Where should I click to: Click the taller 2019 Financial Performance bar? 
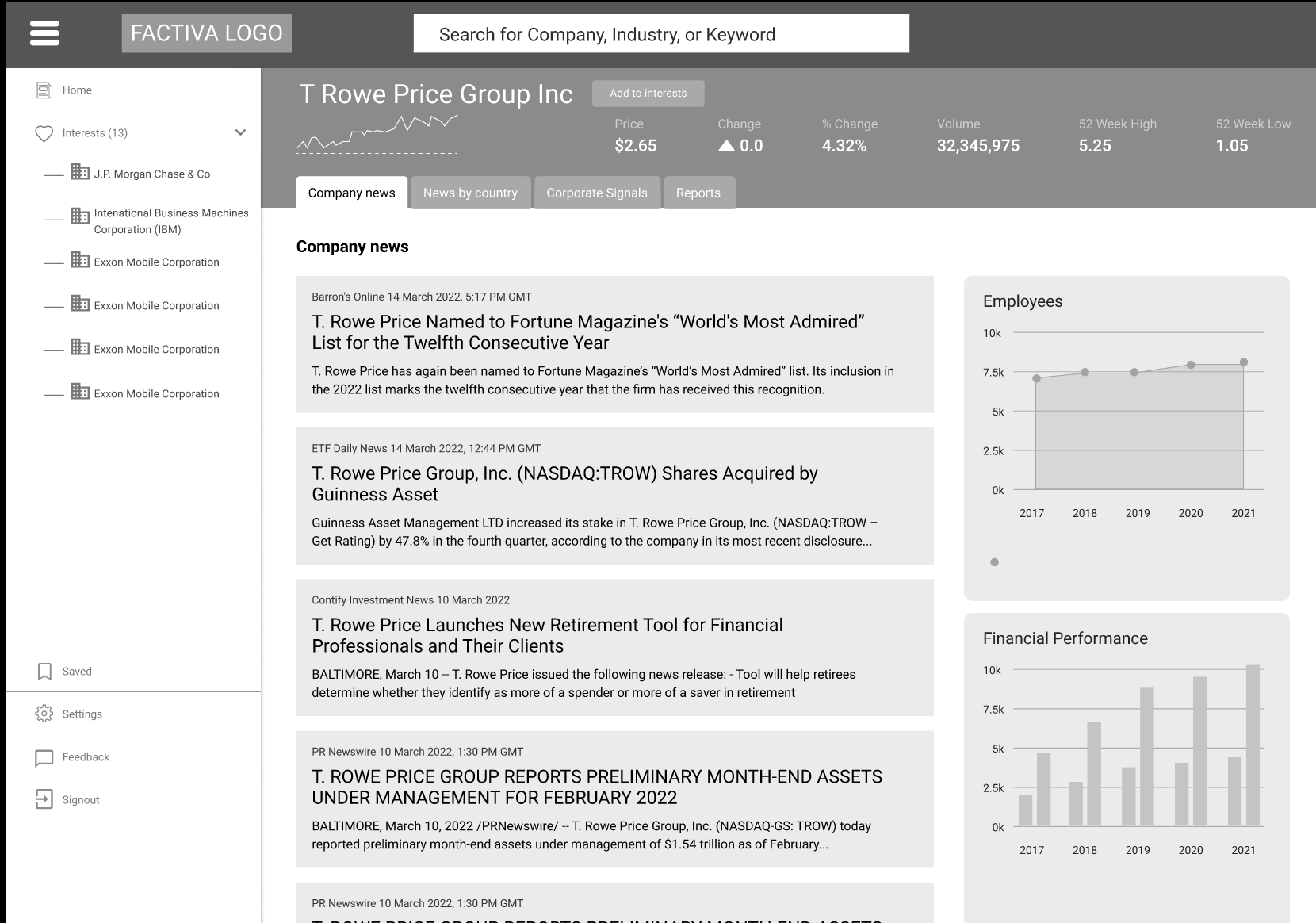click(x=1147, y=757)
